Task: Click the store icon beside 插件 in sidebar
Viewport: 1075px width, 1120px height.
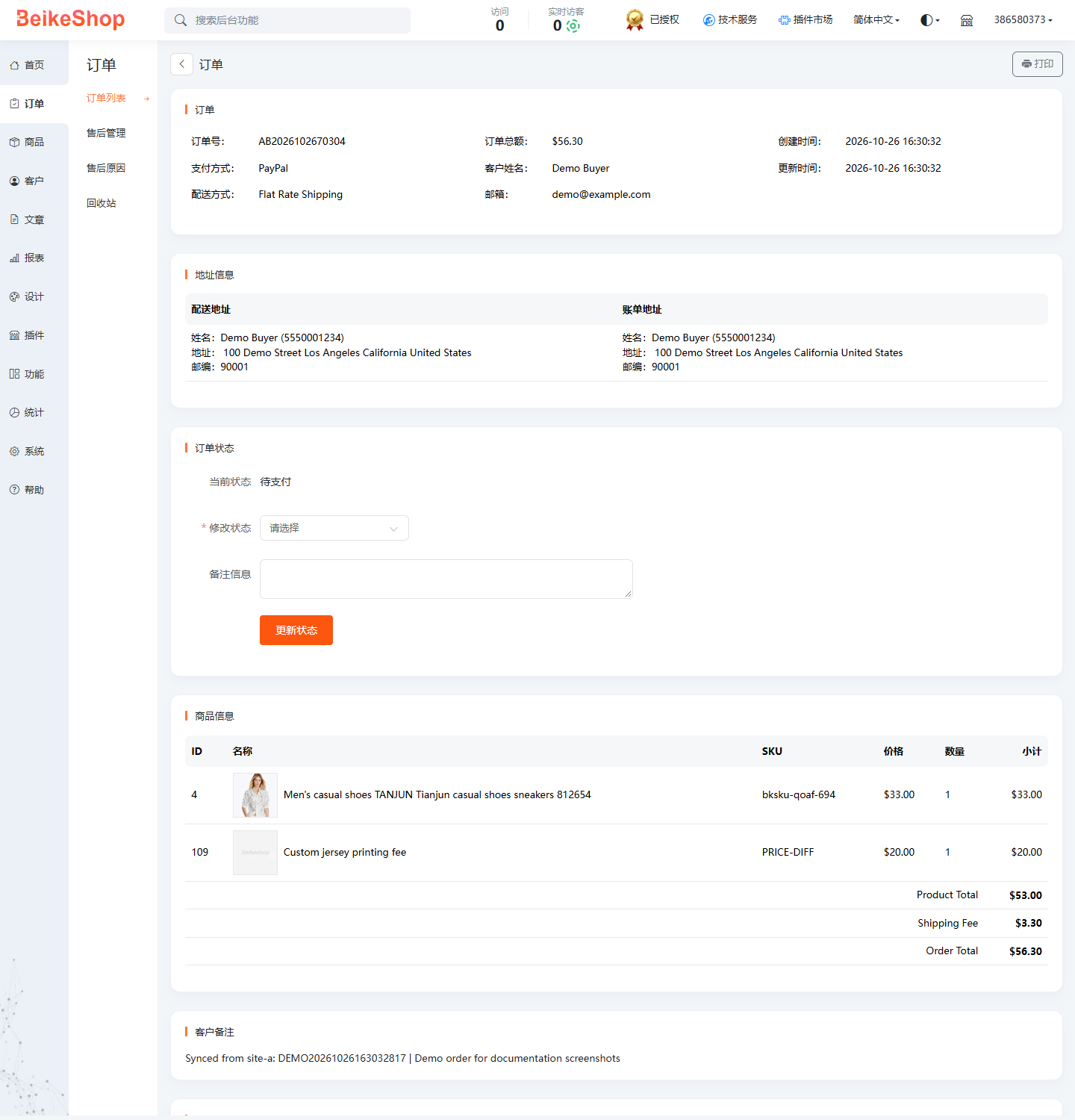Action: (x=14, y=335)
